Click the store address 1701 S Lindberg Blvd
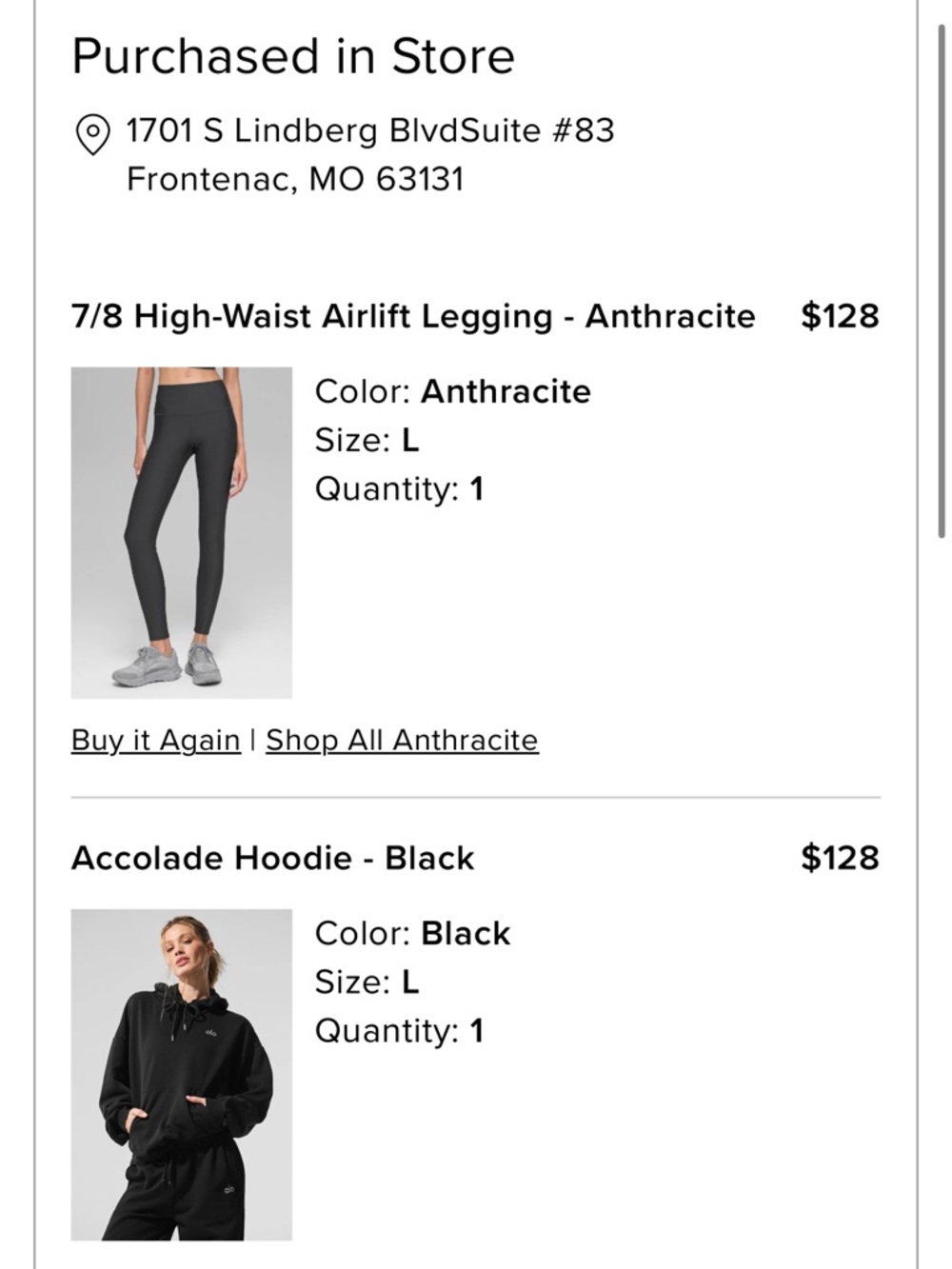The width and height of the screenshot is (952, 1269). (x=371, y=130)
